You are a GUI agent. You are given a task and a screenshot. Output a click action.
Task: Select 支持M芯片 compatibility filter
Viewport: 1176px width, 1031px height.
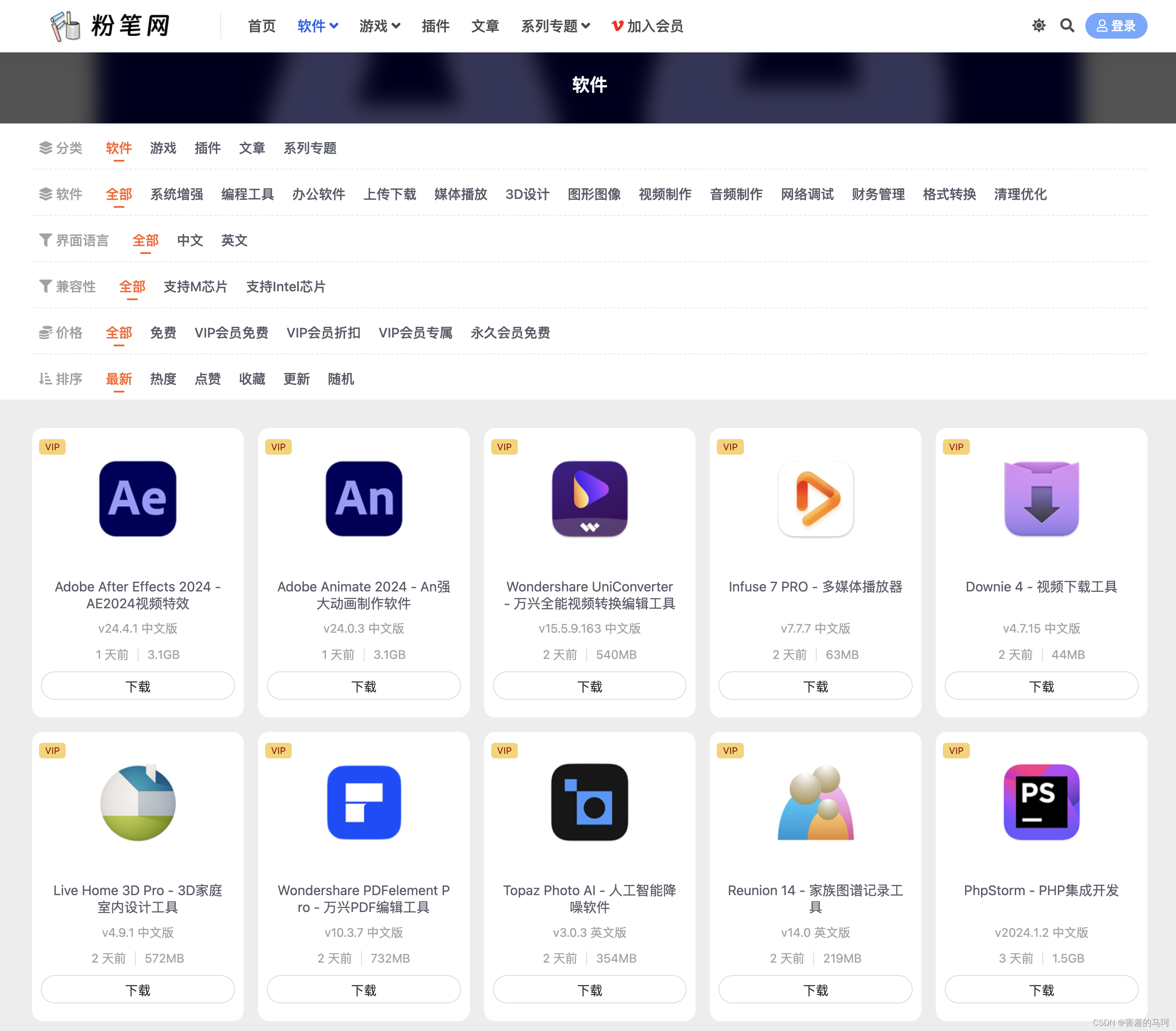[195, 286]
